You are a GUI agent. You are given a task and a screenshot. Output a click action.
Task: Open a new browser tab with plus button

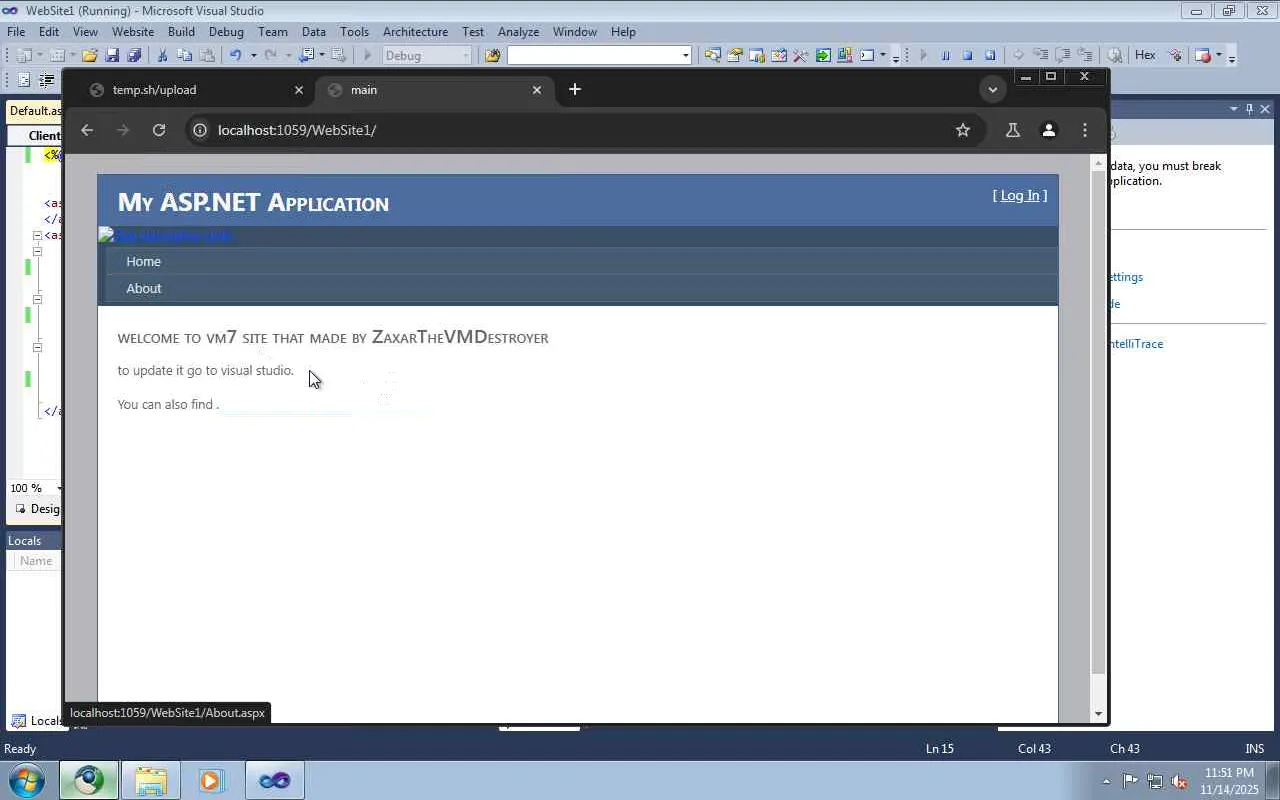tap(575, 89)
